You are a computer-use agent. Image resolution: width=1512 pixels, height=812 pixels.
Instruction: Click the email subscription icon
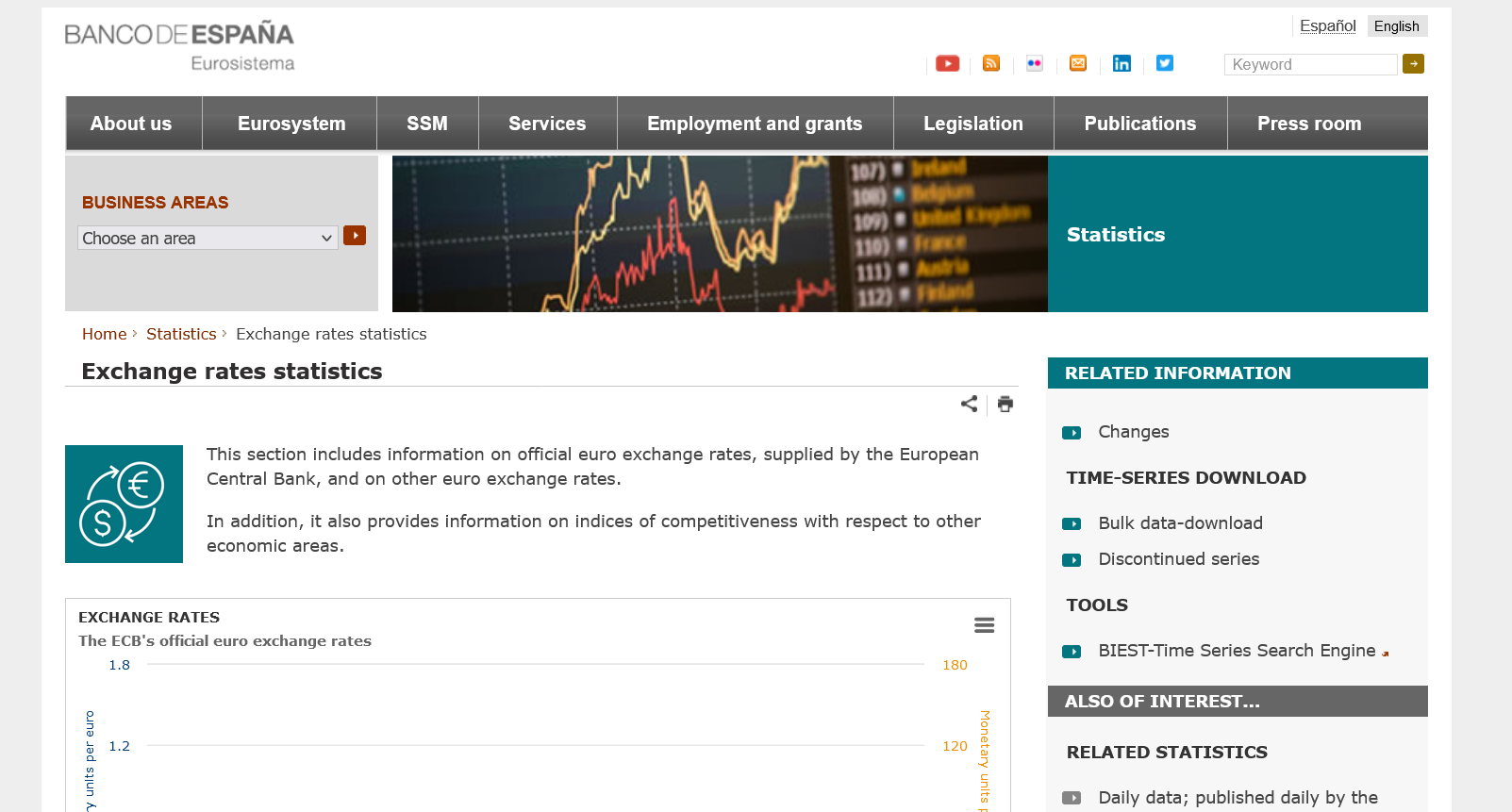point(1078,63)
